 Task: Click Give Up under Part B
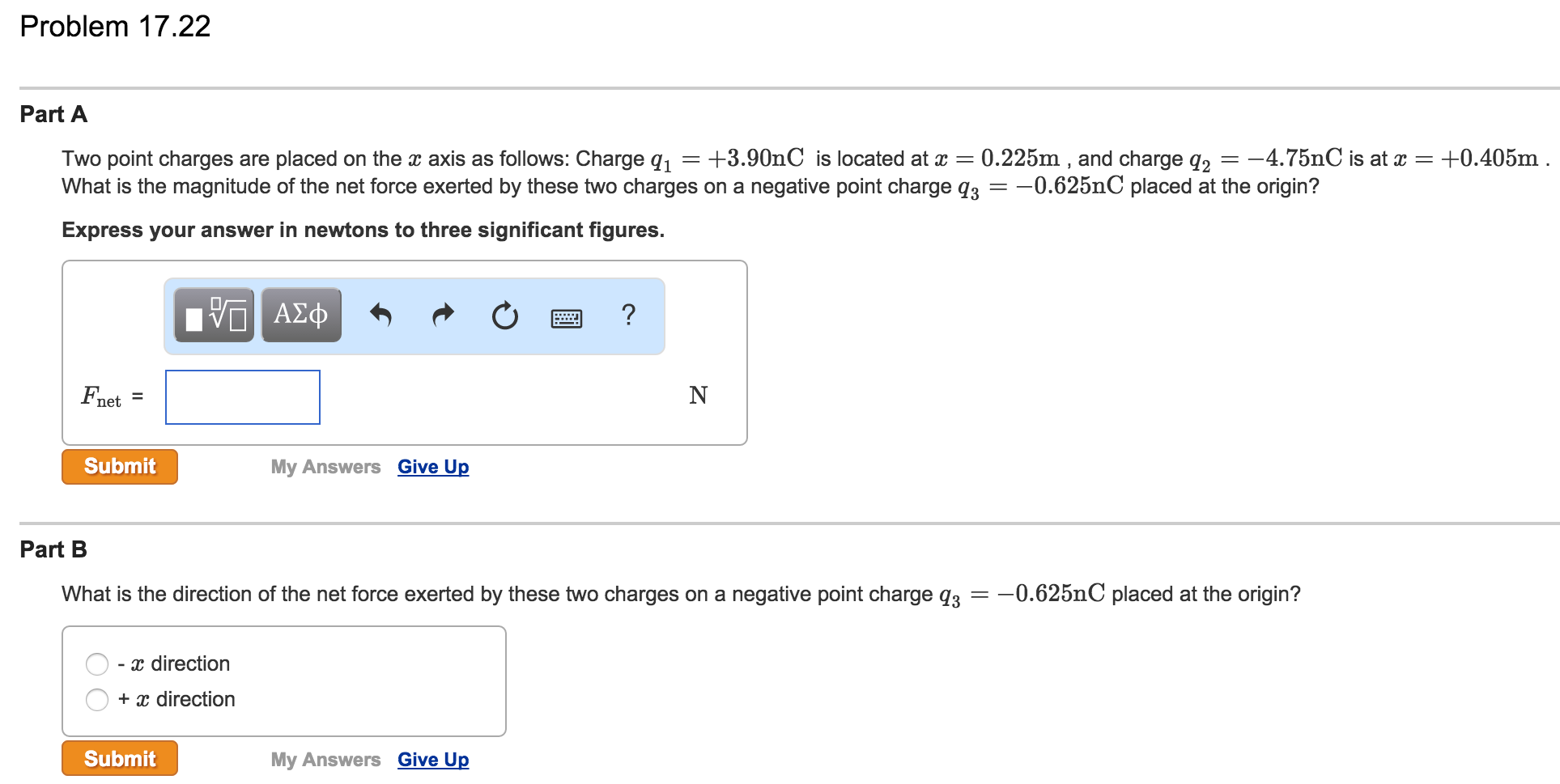[x=432, y=759]
